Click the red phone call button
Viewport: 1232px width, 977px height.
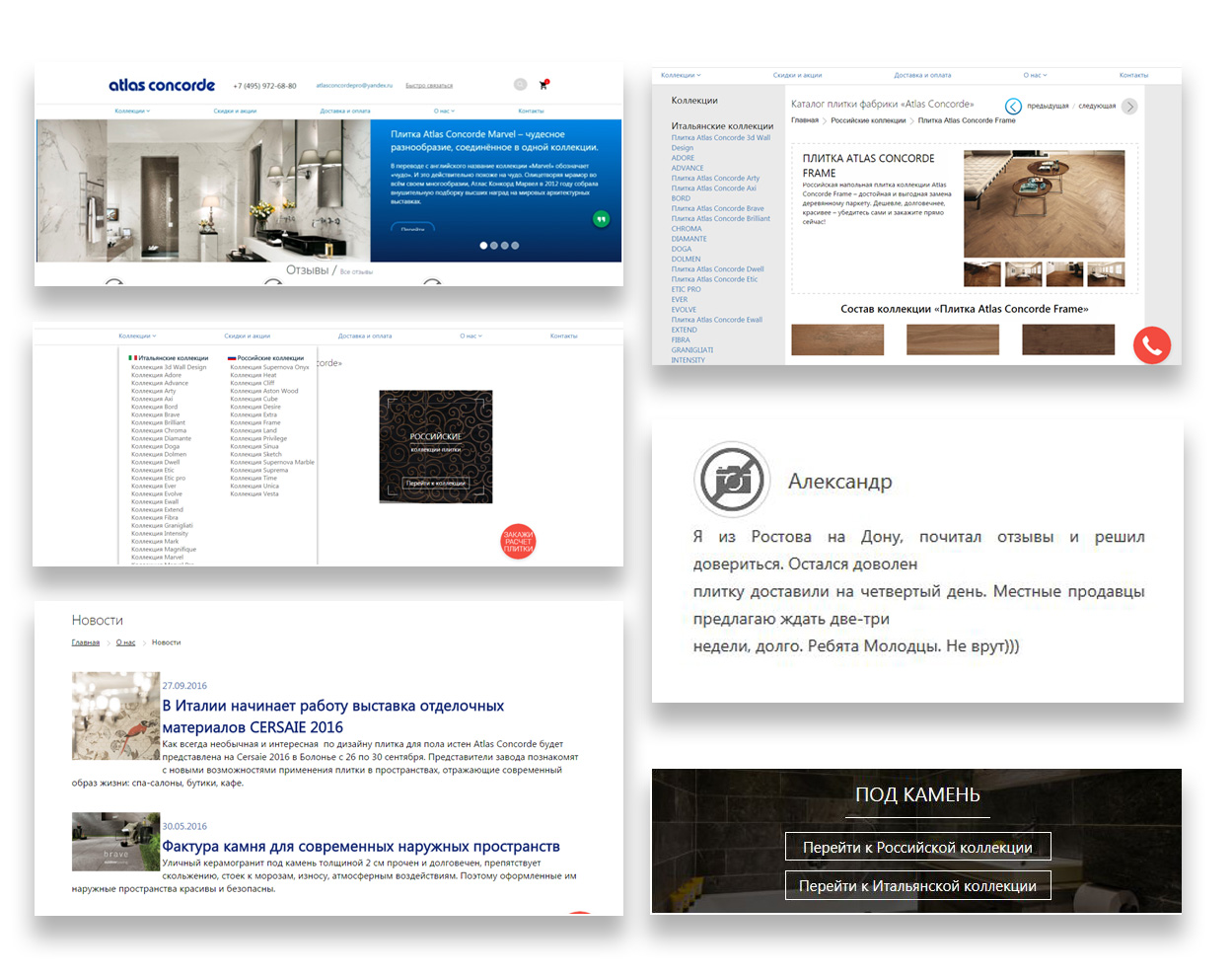(x=1151, y=345)
